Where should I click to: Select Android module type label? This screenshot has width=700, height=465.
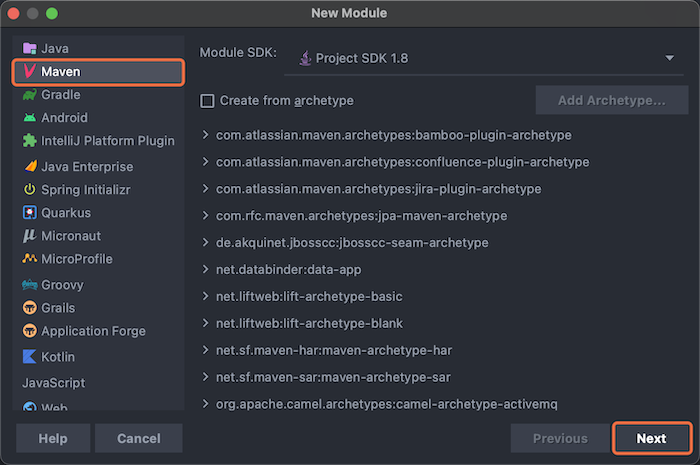(x=64, y=118)
